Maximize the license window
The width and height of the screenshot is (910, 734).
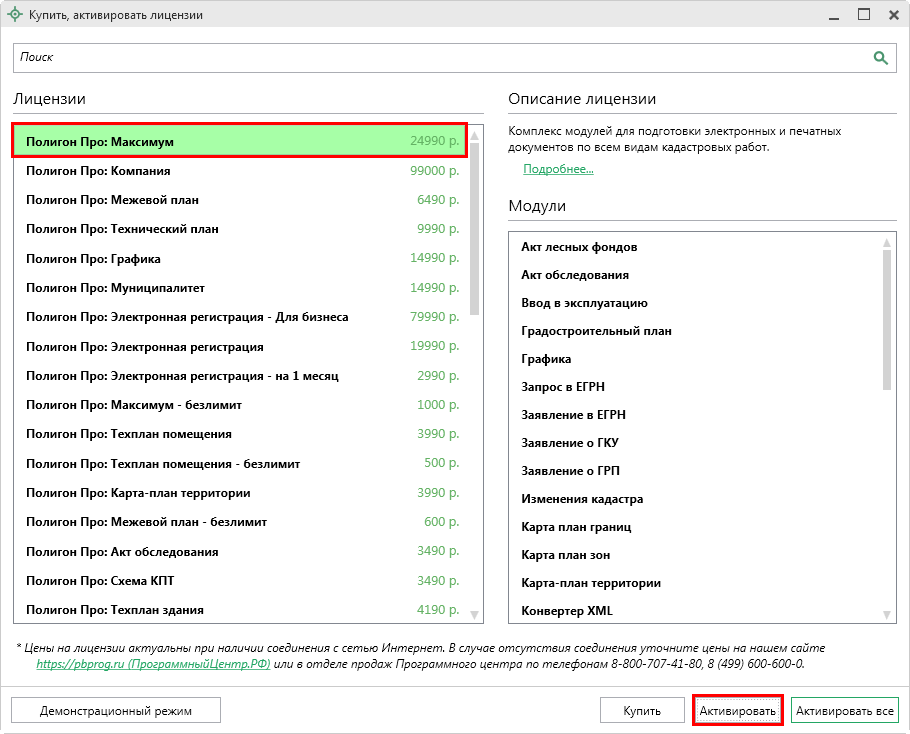(x=864, y=15)
